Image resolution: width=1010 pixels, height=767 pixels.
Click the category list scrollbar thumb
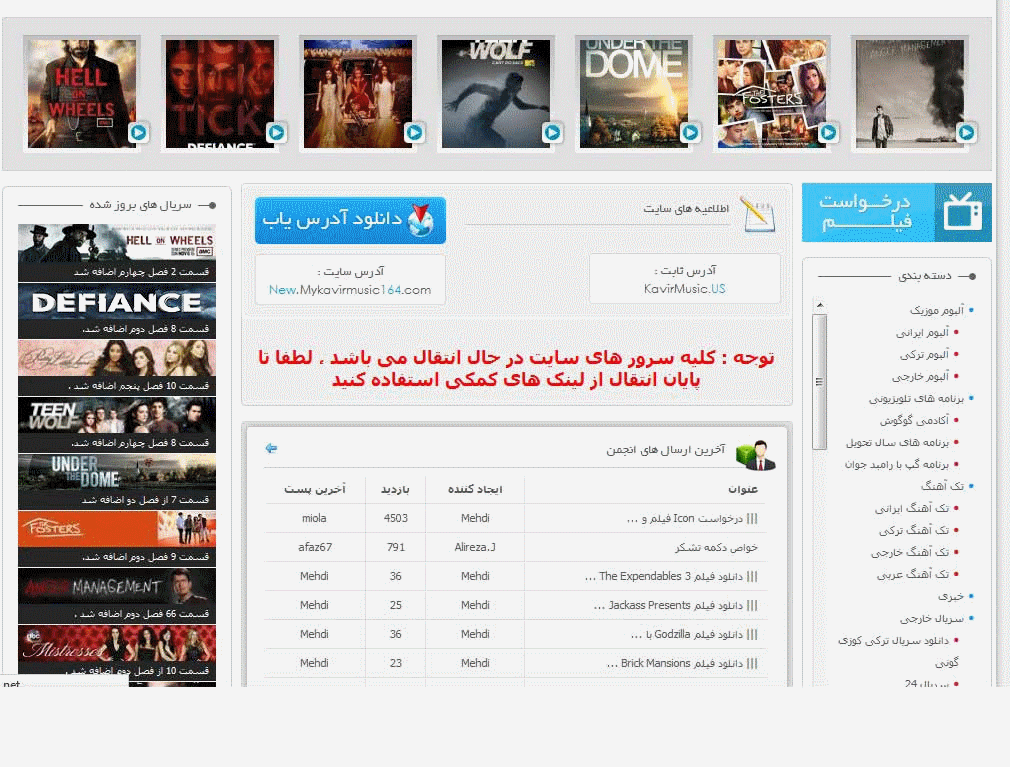[x=819, y=382]
